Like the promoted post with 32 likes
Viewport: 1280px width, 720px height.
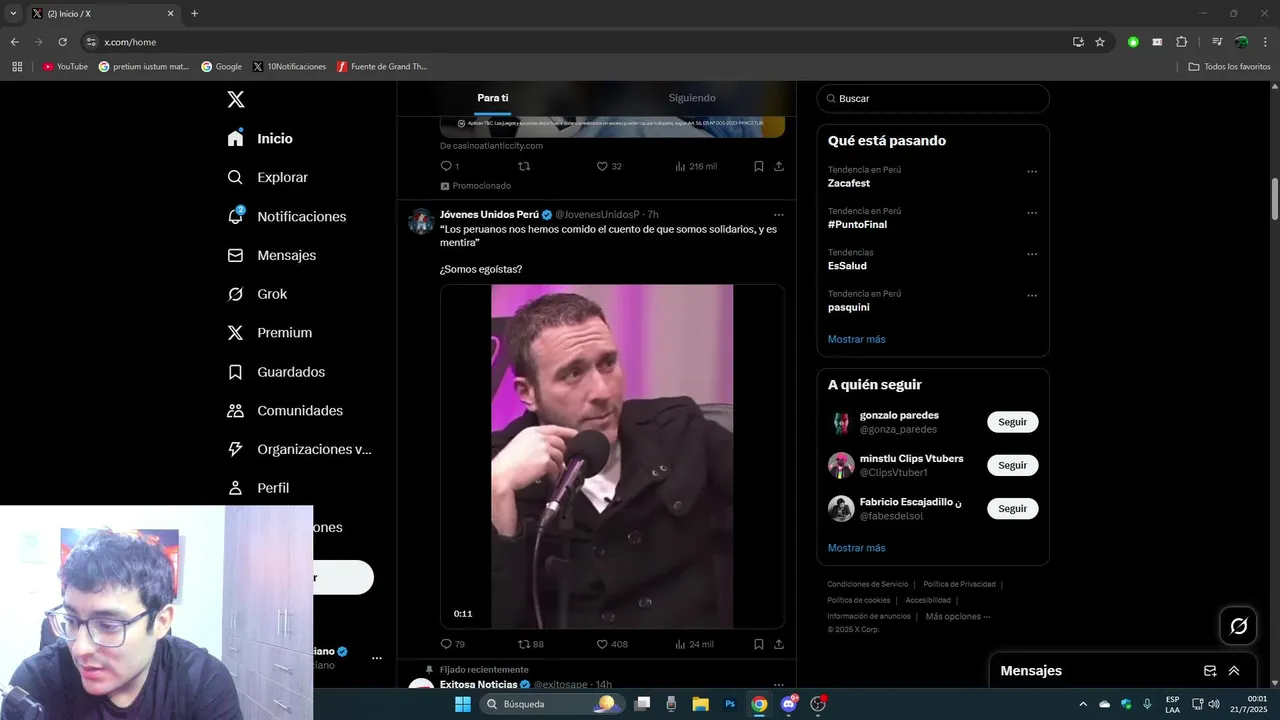pos(609,166)
